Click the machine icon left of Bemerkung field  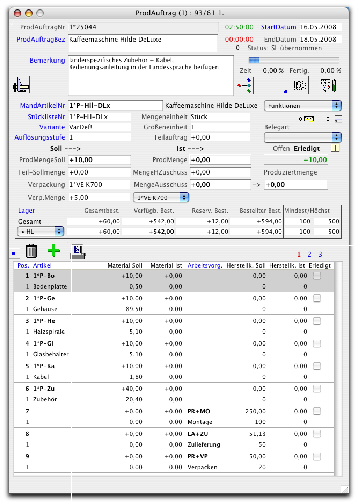pos(22,84)
